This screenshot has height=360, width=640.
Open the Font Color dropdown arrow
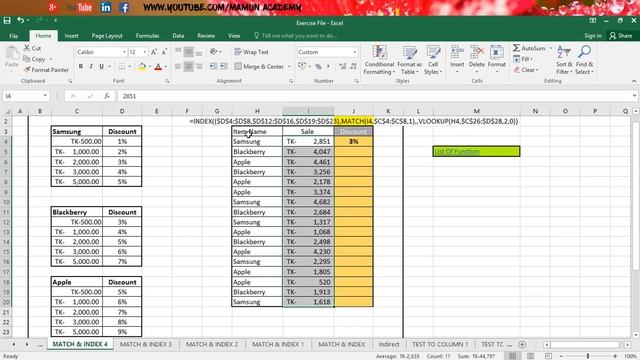point(166,67)
